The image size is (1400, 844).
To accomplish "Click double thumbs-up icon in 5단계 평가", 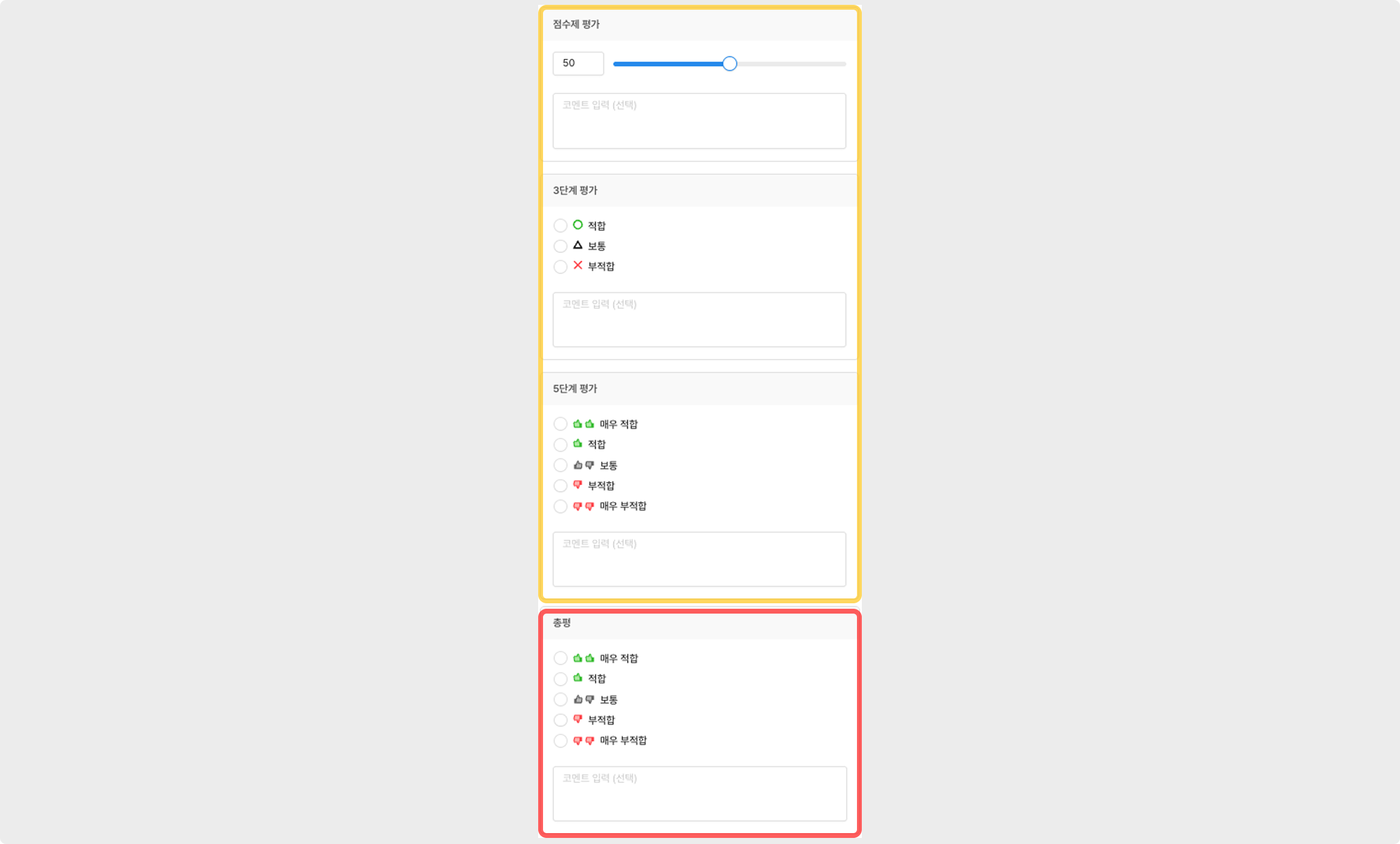I will 584,424.
